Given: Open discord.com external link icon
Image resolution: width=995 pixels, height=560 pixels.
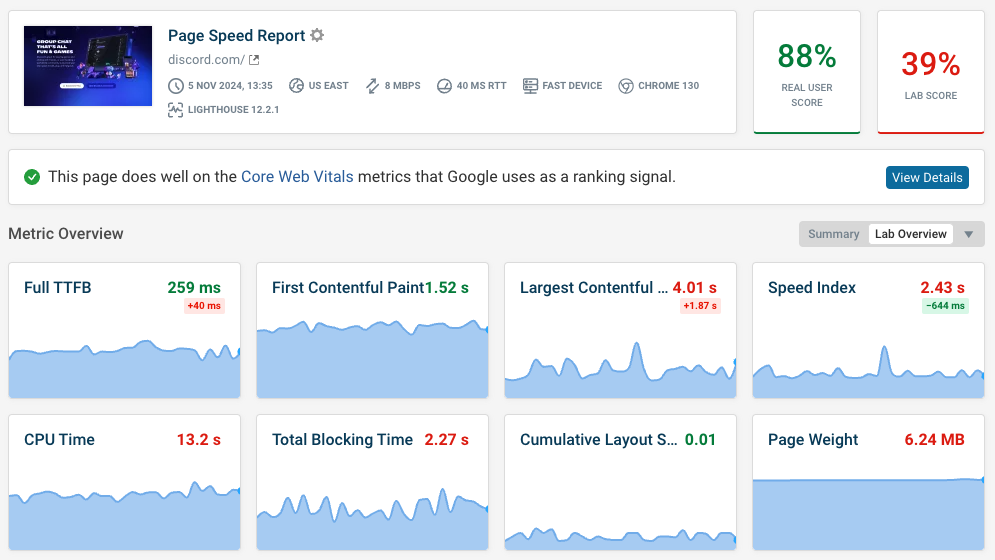Looking at the screenshot, I should click(x=254, y=60).
